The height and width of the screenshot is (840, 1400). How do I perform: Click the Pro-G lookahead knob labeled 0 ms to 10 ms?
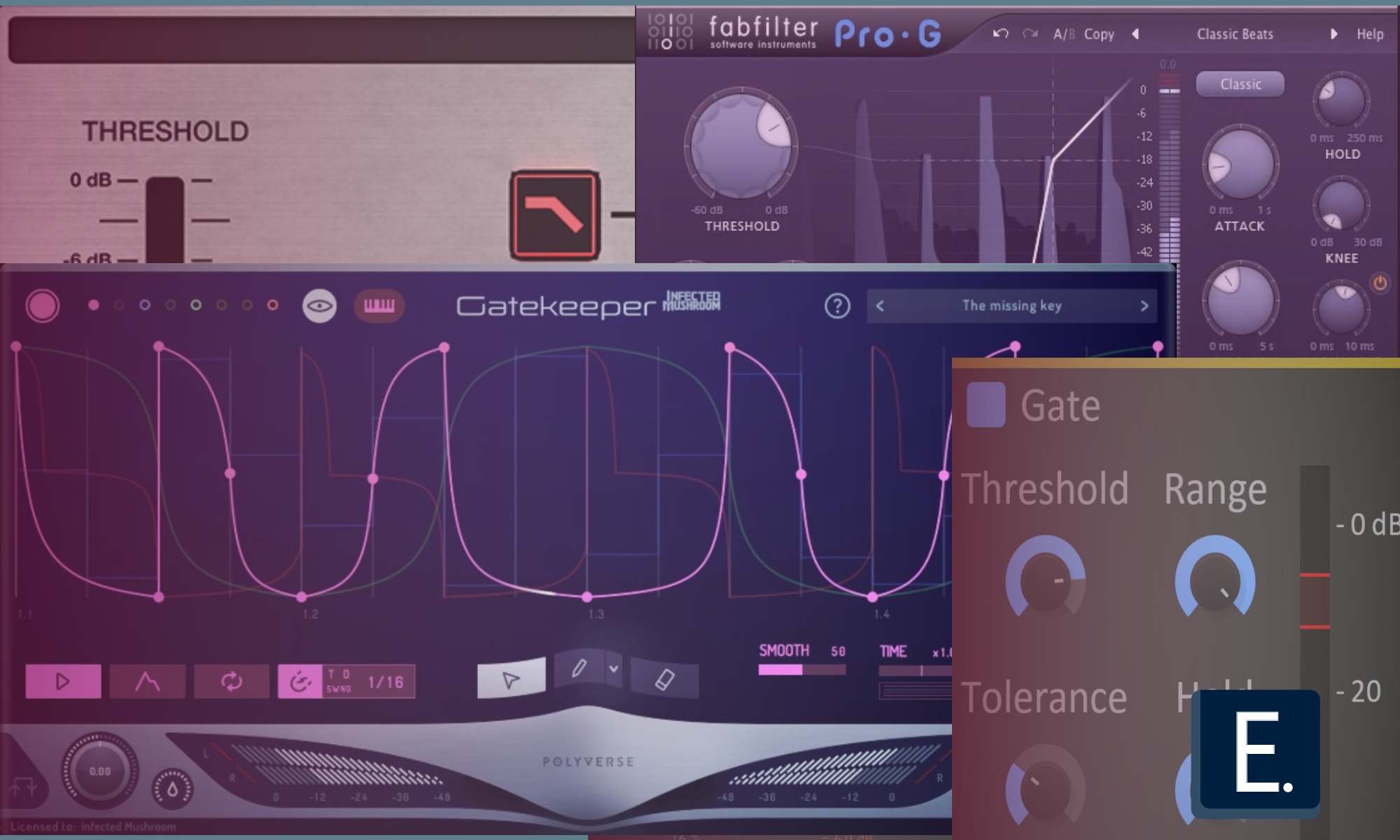pyautogui.click(x=1342, y=308)
